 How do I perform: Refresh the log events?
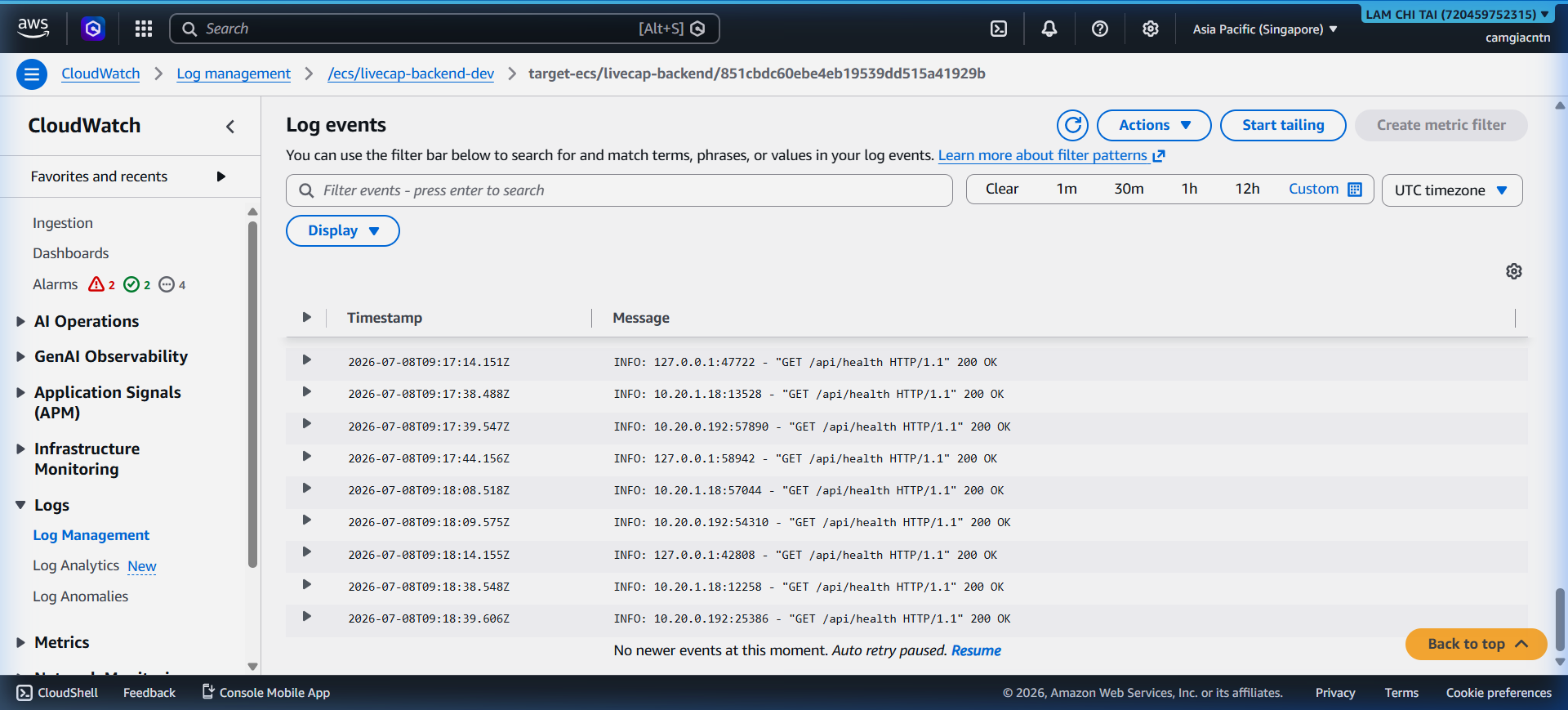(1072, 125)
